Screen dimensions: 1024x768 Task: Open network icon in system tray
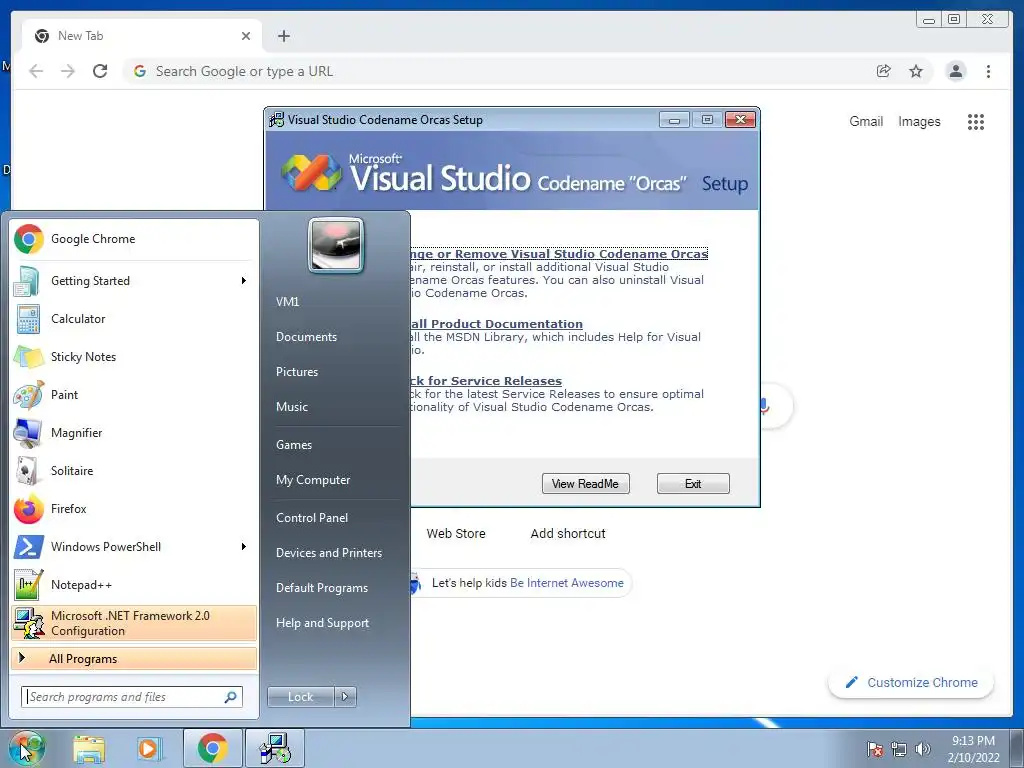coord(899,749)
